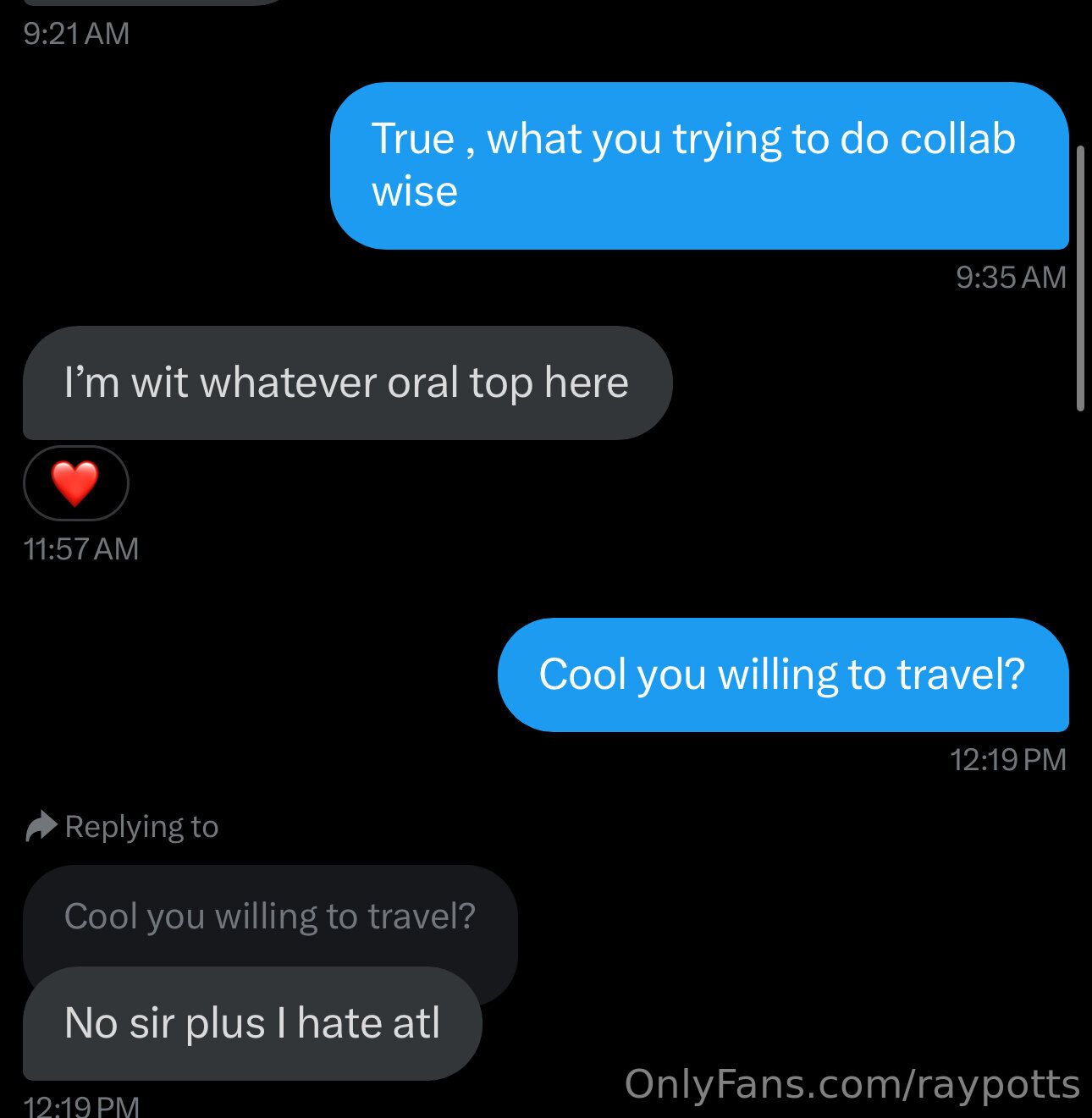Tap the "Replying to" label
This screenshot has height=1118, width=1092.
[x=141, y=827]
